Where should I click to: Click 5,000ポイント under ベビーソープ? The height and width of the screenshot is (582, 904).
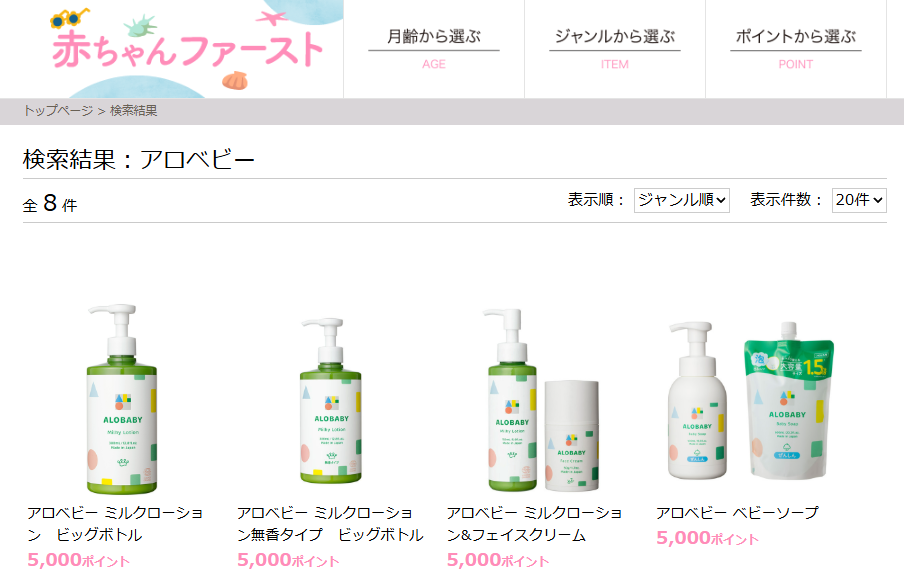tap(707, 538)
